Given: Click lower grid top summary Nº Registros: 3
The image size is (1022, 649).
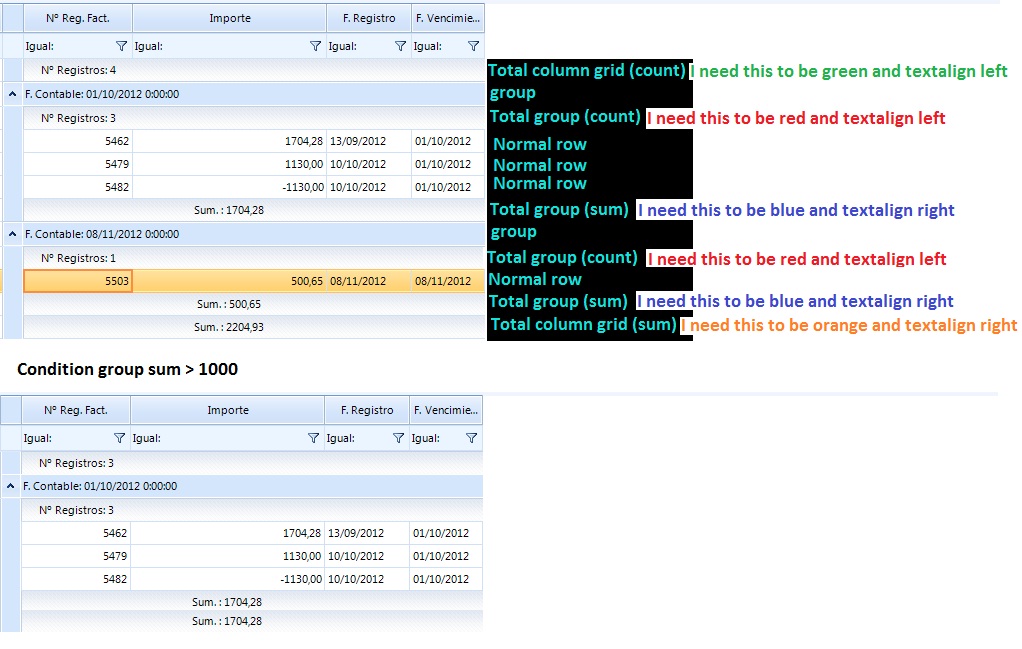Looking at the screenshot, I should (76, 463).
